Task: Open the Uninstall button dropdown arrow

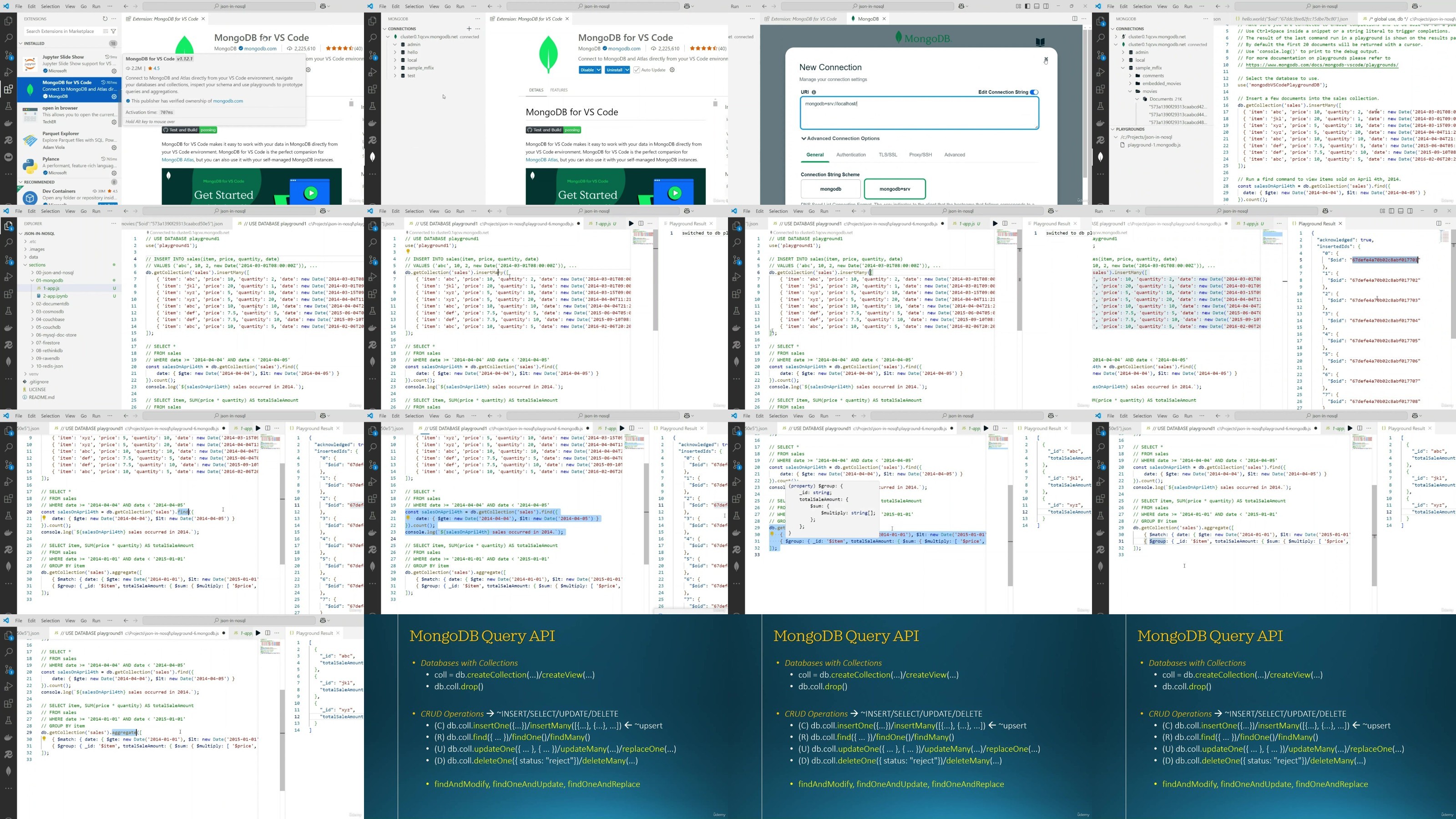Action: coord(627,70)
